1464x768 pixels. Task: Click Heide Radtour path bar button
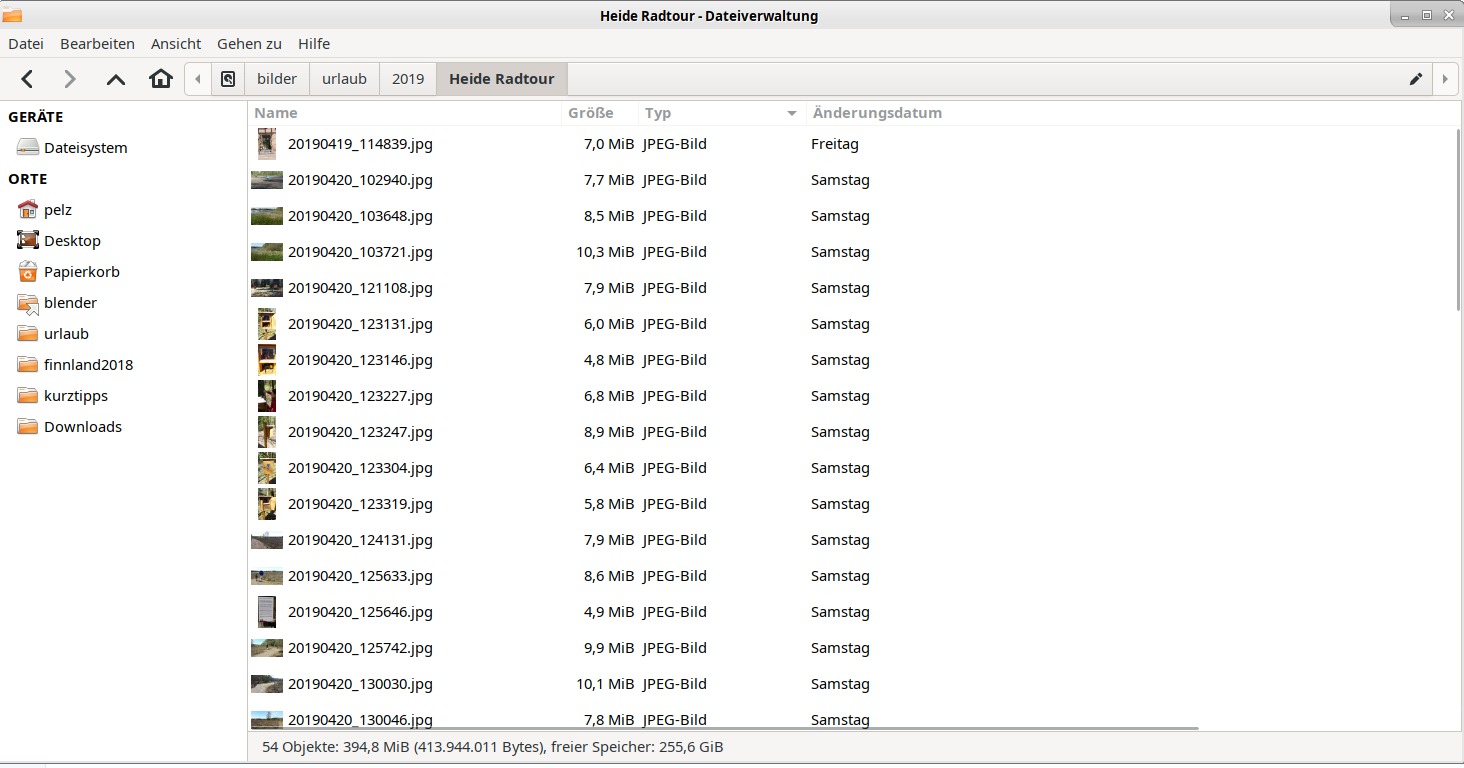pyautogui.click(x=502, y=79)
